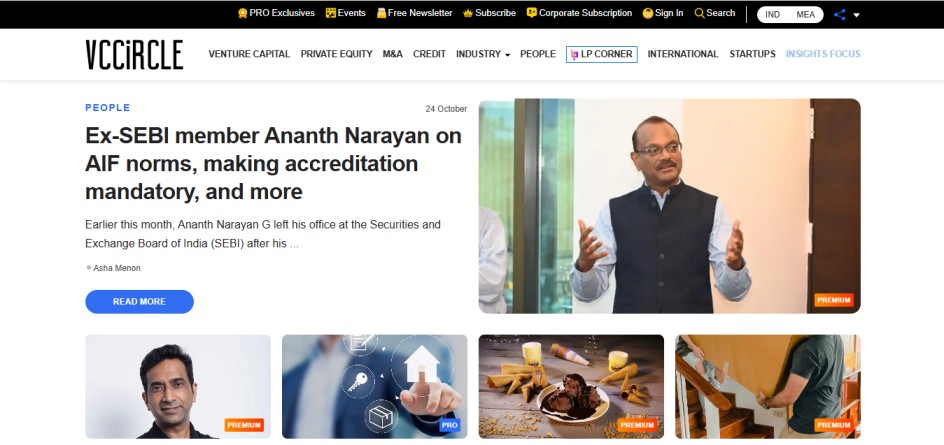Open Search via magnifier icon
This screenshot has width=944, height=445.
pos(700,13)
